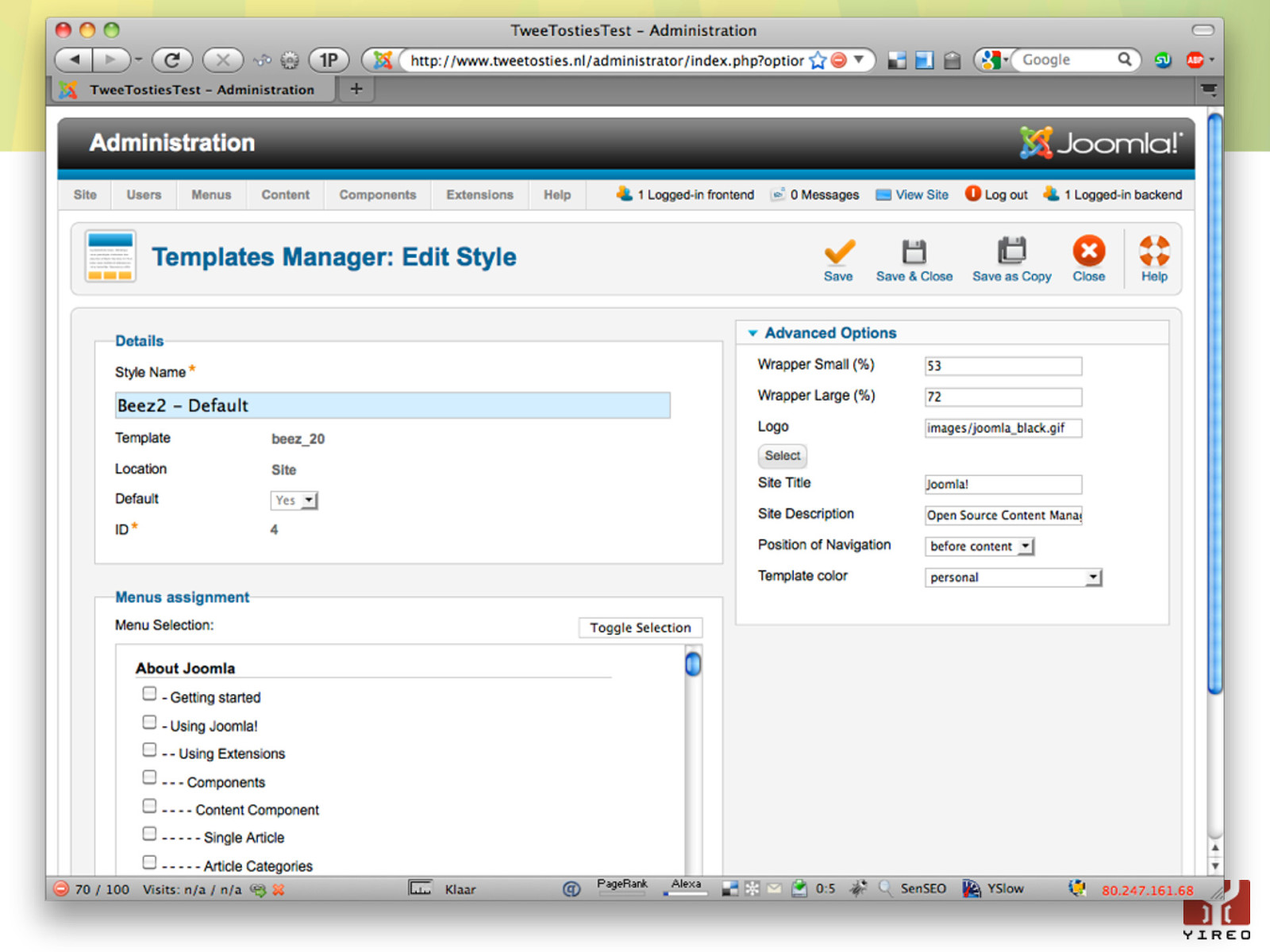This screenshot has height=952, width=1270.
Task: Open the Users menu
Action: pos(144,195)
